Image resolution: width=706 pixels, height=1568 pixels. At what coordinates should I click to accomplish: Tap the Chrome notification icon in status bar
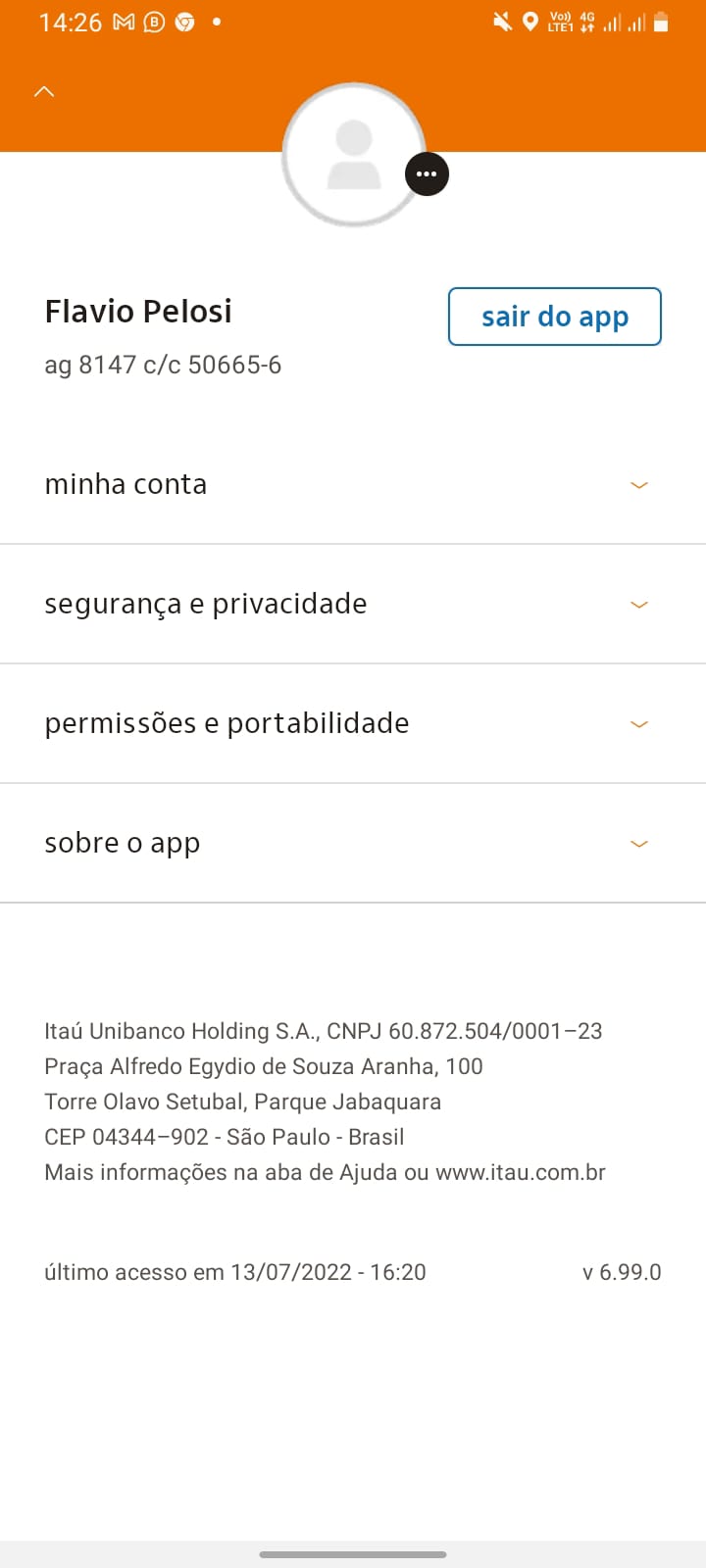pos(184,22)
